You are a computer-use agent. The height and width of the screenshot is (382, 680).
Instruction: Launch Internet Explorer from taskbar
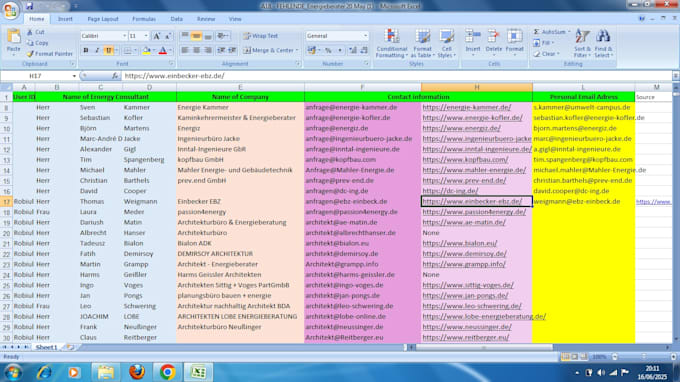pyautogui.click(x=44, y=372)
